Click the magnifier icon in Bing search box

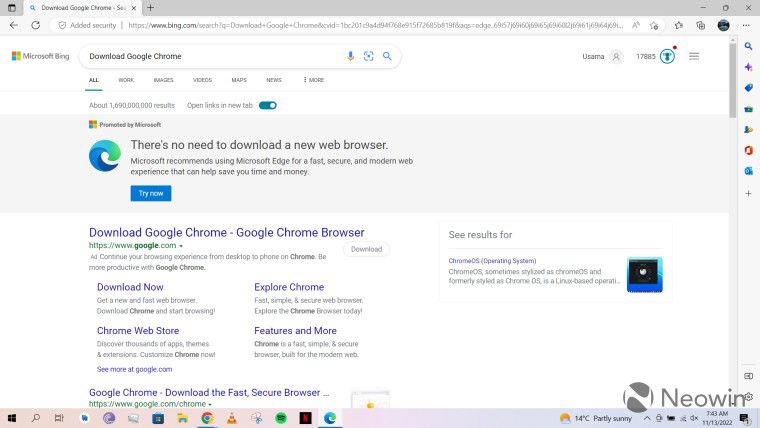tap(387, 56)
